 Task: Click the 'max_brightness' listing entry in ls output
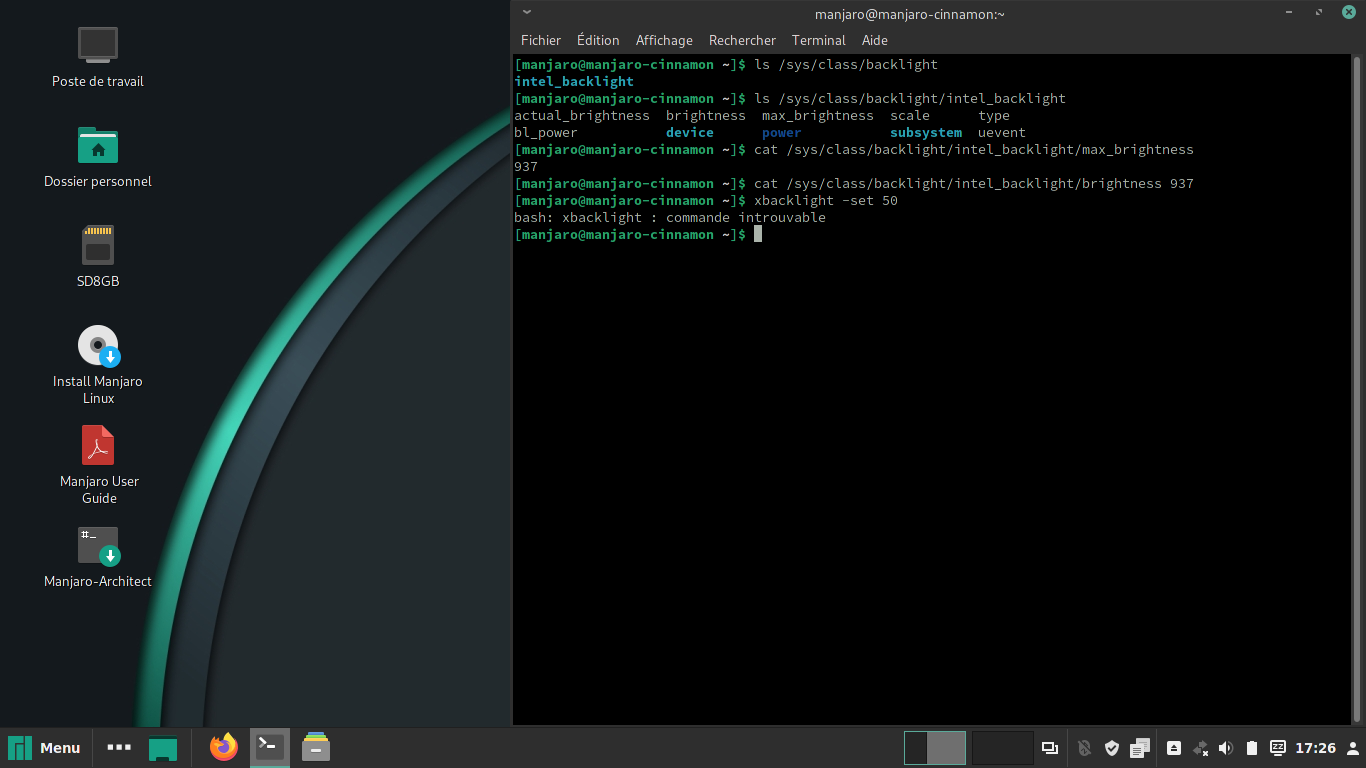click(x=818, y=115)
